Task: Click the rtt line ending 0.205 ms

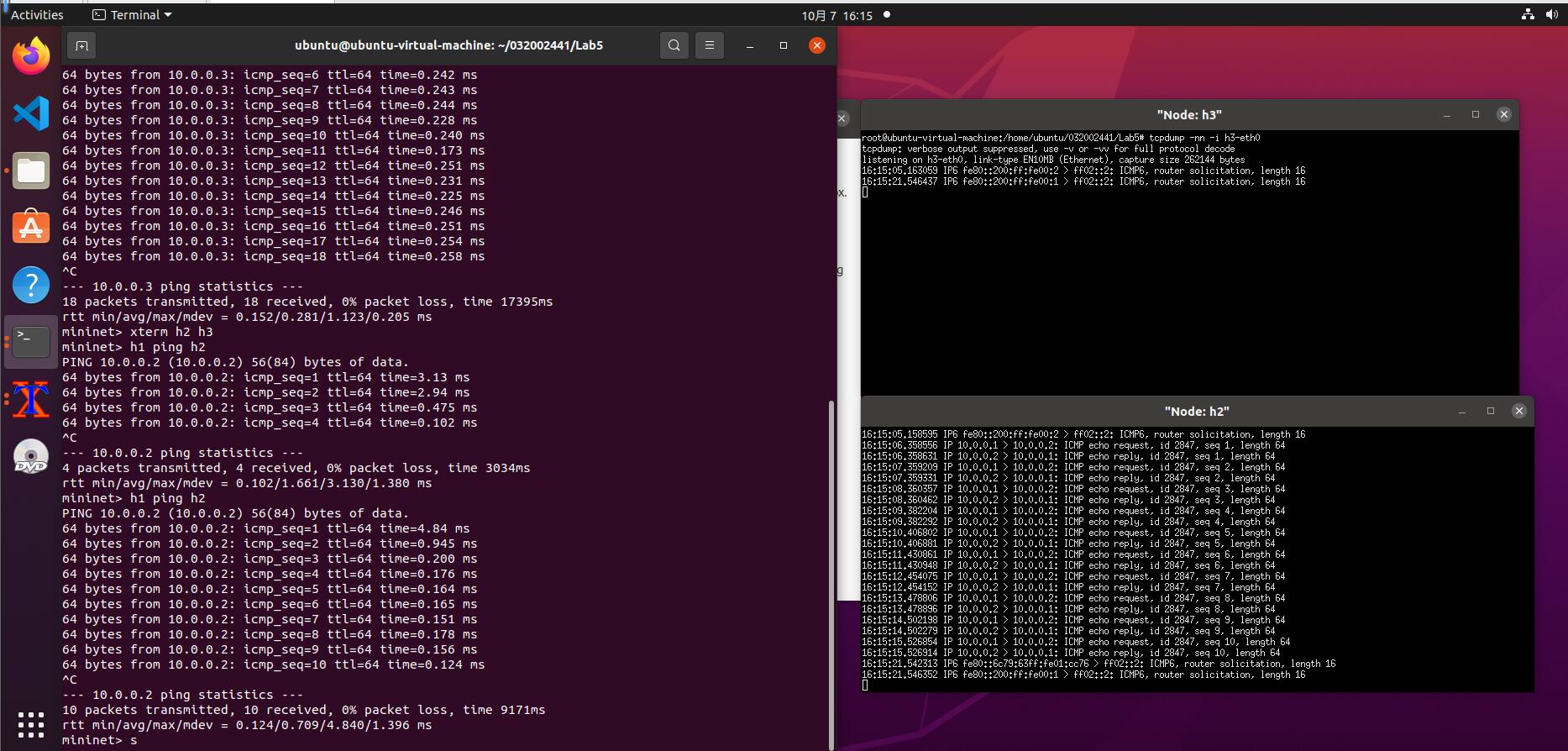Action: click(247, 317)
